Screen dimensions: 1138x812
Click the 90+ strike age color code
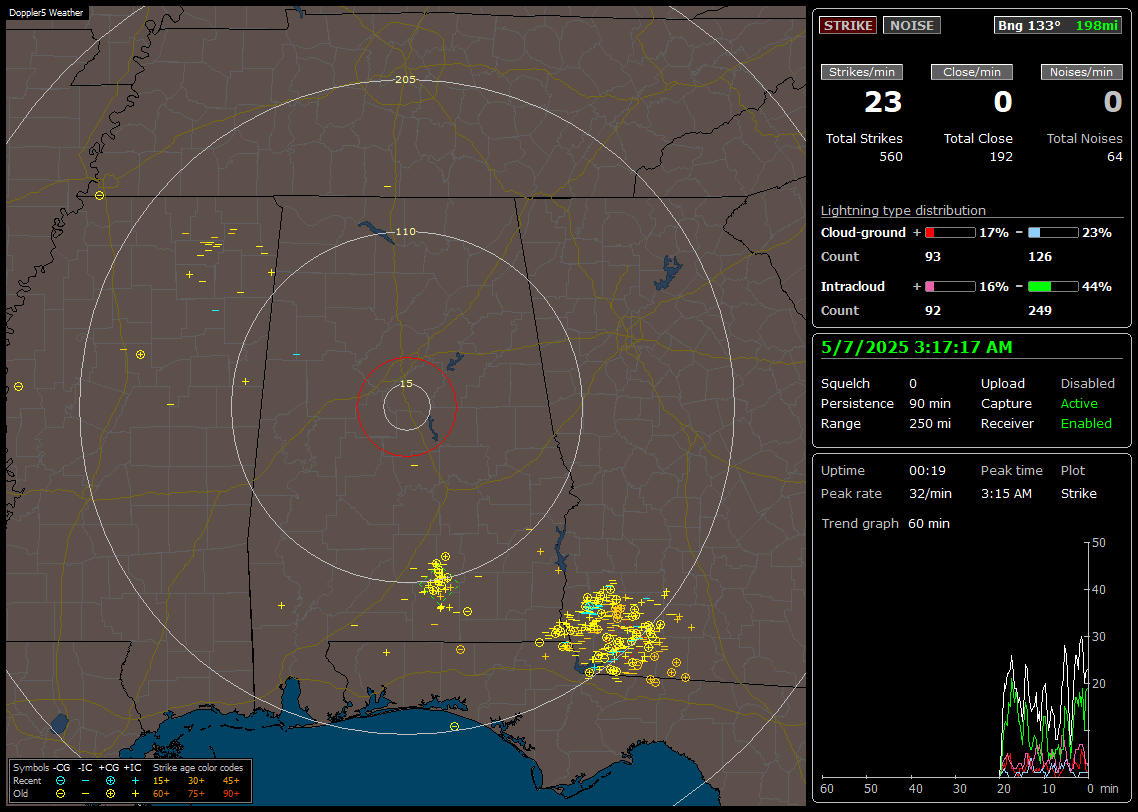pyautogui.click(x=231, y=794)
